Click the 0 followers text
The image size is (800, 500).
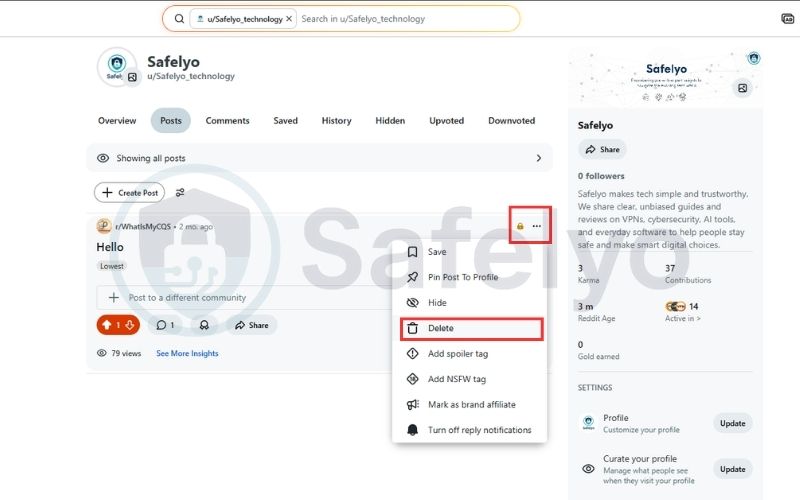click(601, 176)
